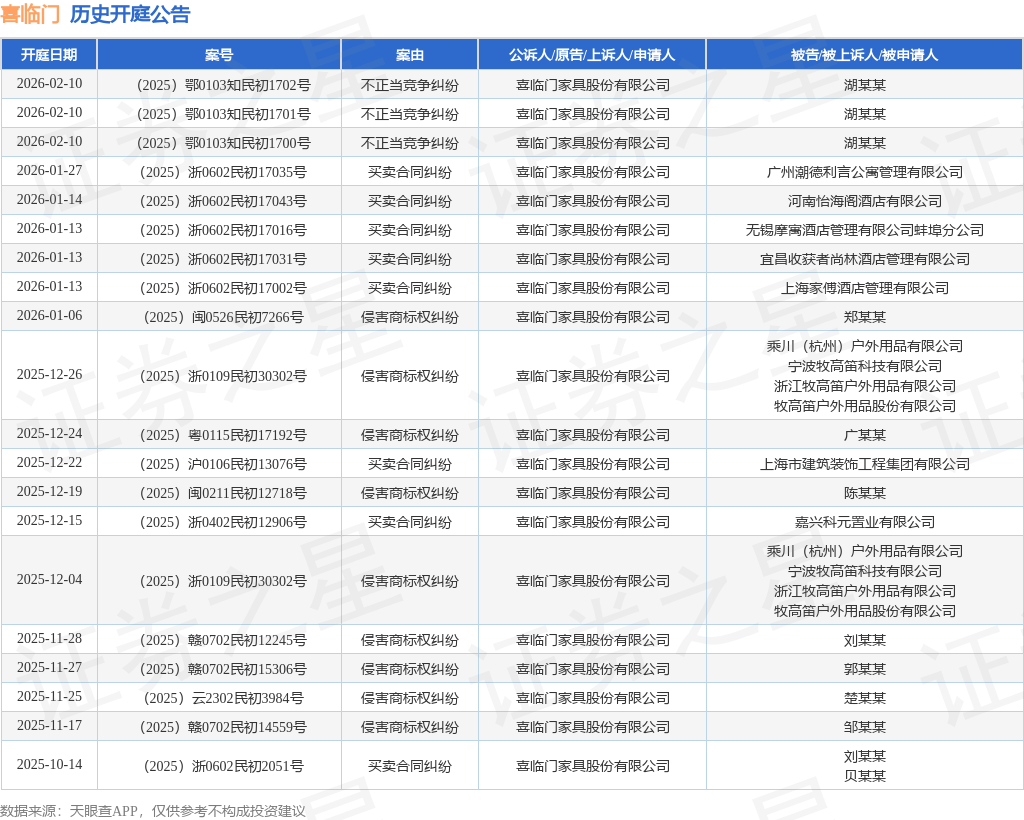Click the date 2025-12-24
Screen dimensions: 1024x820
point(49,433)
